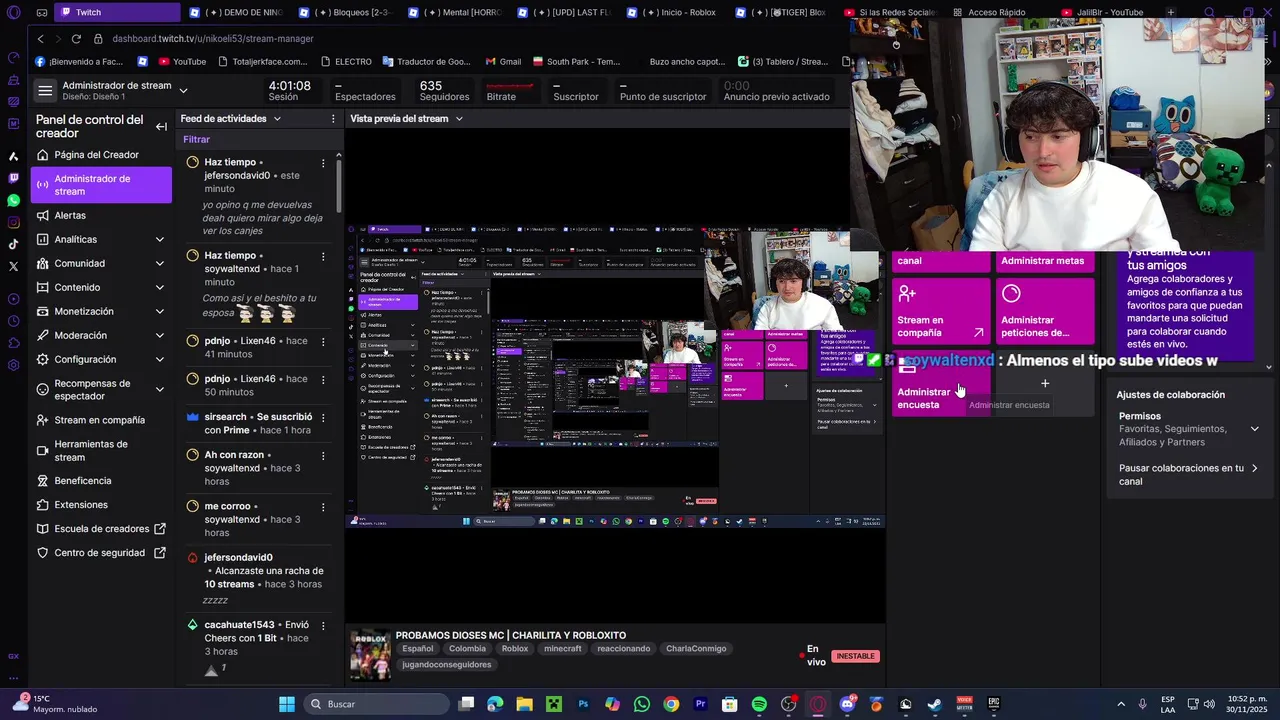Open Steam from the taskbar
1280x720 pixels.
pos(935,704)
